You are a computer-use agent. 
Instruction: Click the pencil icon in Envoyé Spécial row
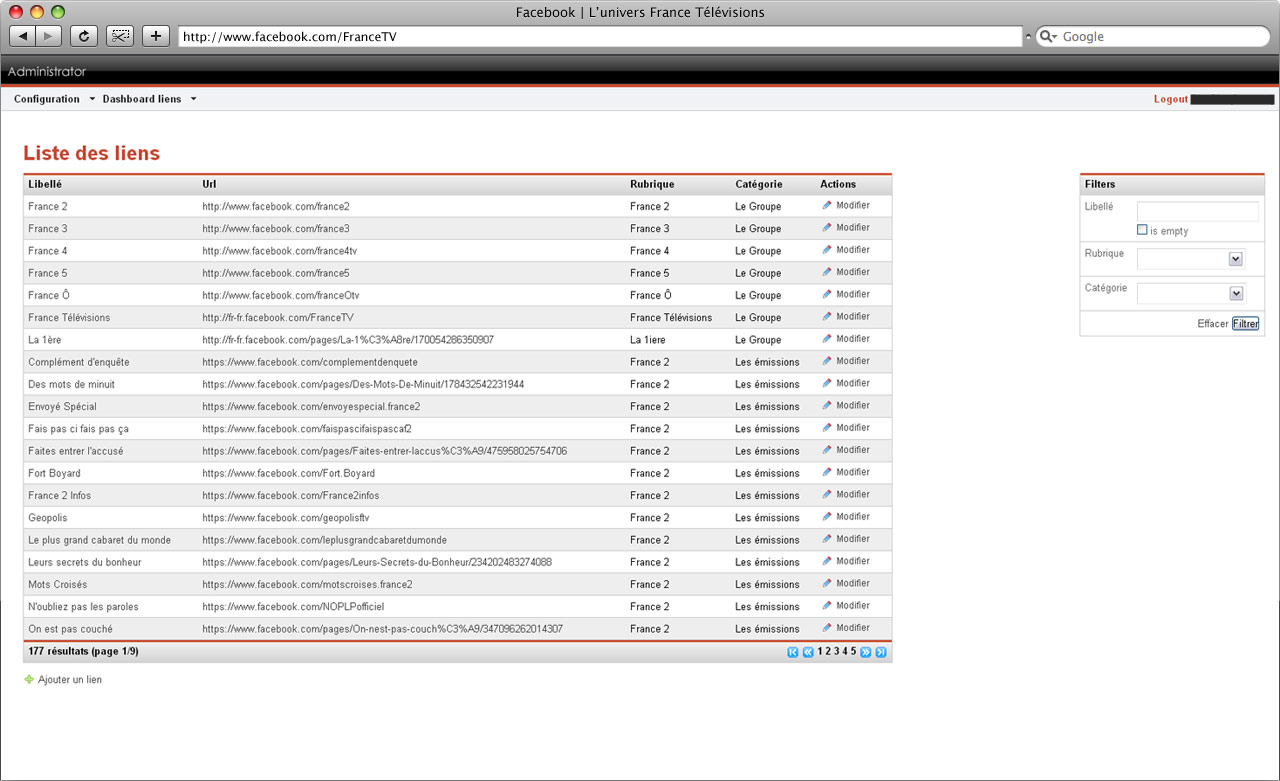click(827, 405)
